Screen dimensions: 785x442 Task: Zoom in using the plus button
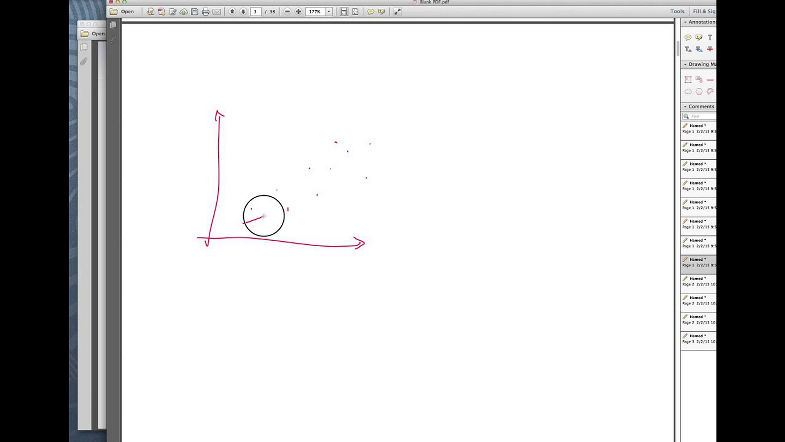click(x=299, y=12)
